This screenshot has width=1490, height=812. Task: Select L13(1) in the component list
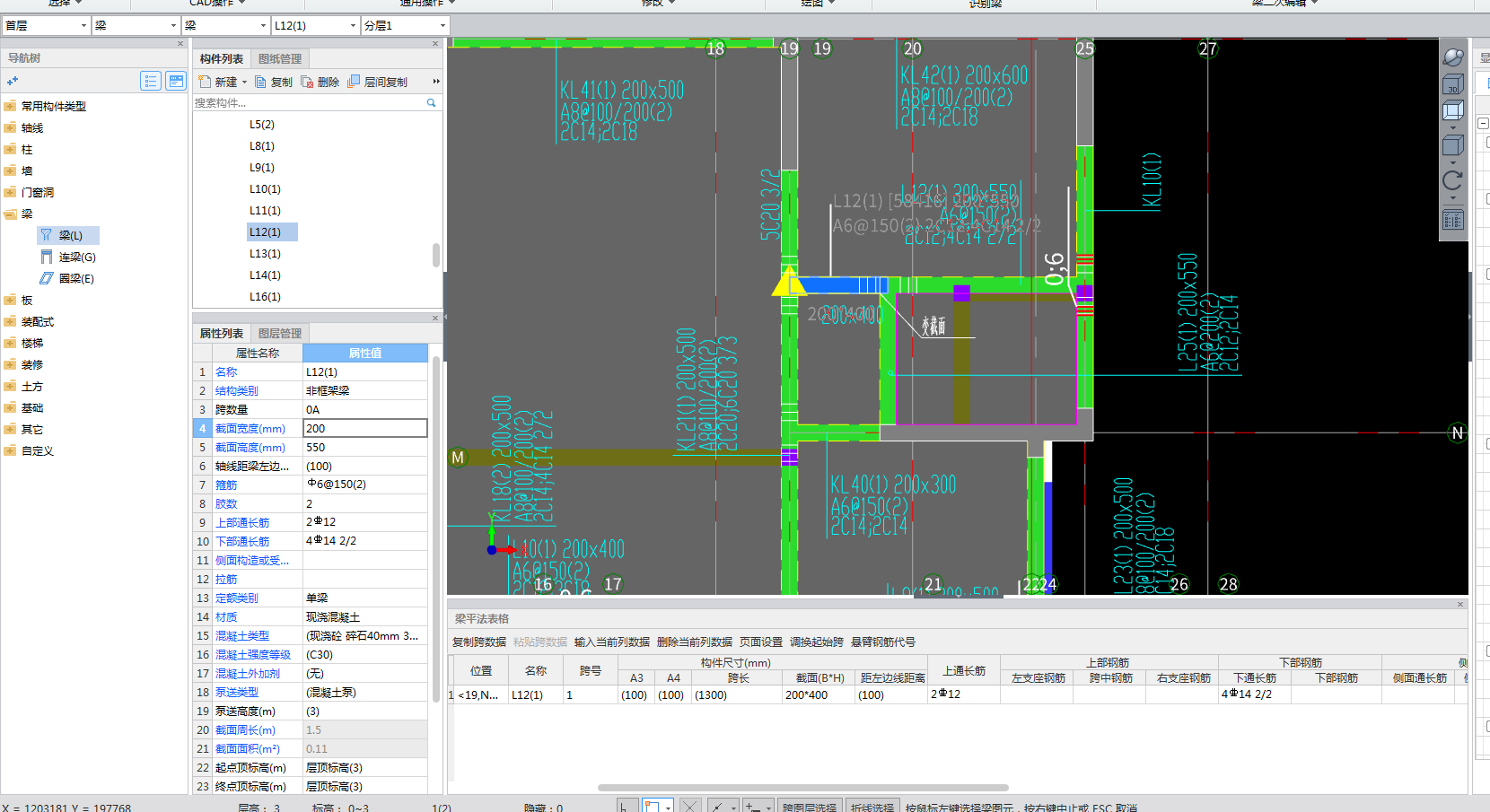pyautogui.click(x=265, y=253)
